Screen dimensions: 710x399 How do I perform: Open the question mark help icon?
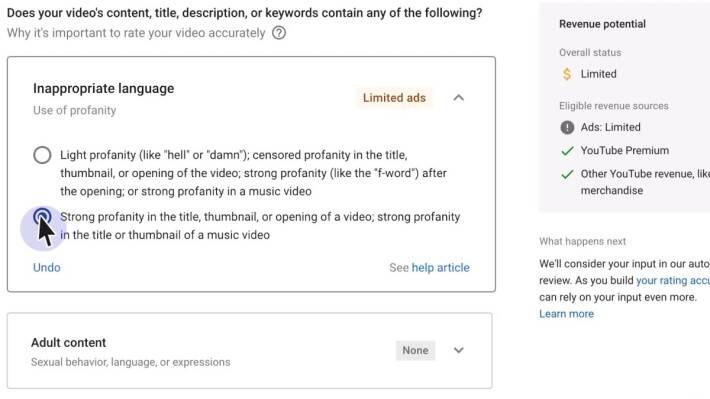coord(279,33)
